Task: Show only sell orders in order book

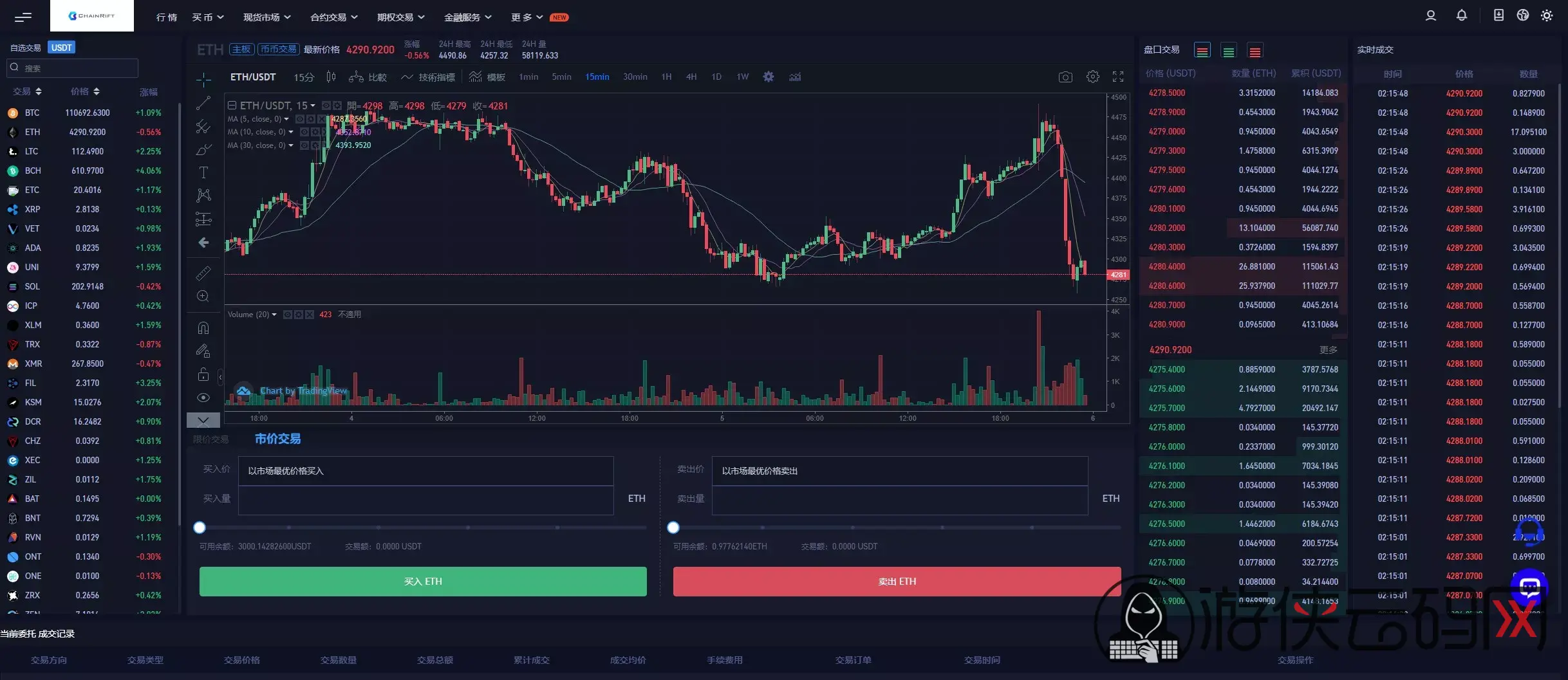Action: click(x=1255, y=51)
